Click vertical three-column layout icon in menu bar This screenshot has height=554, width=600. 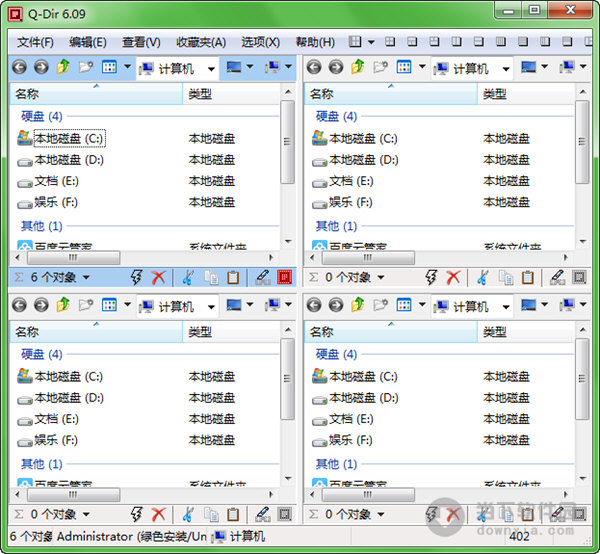coord(501,41)
